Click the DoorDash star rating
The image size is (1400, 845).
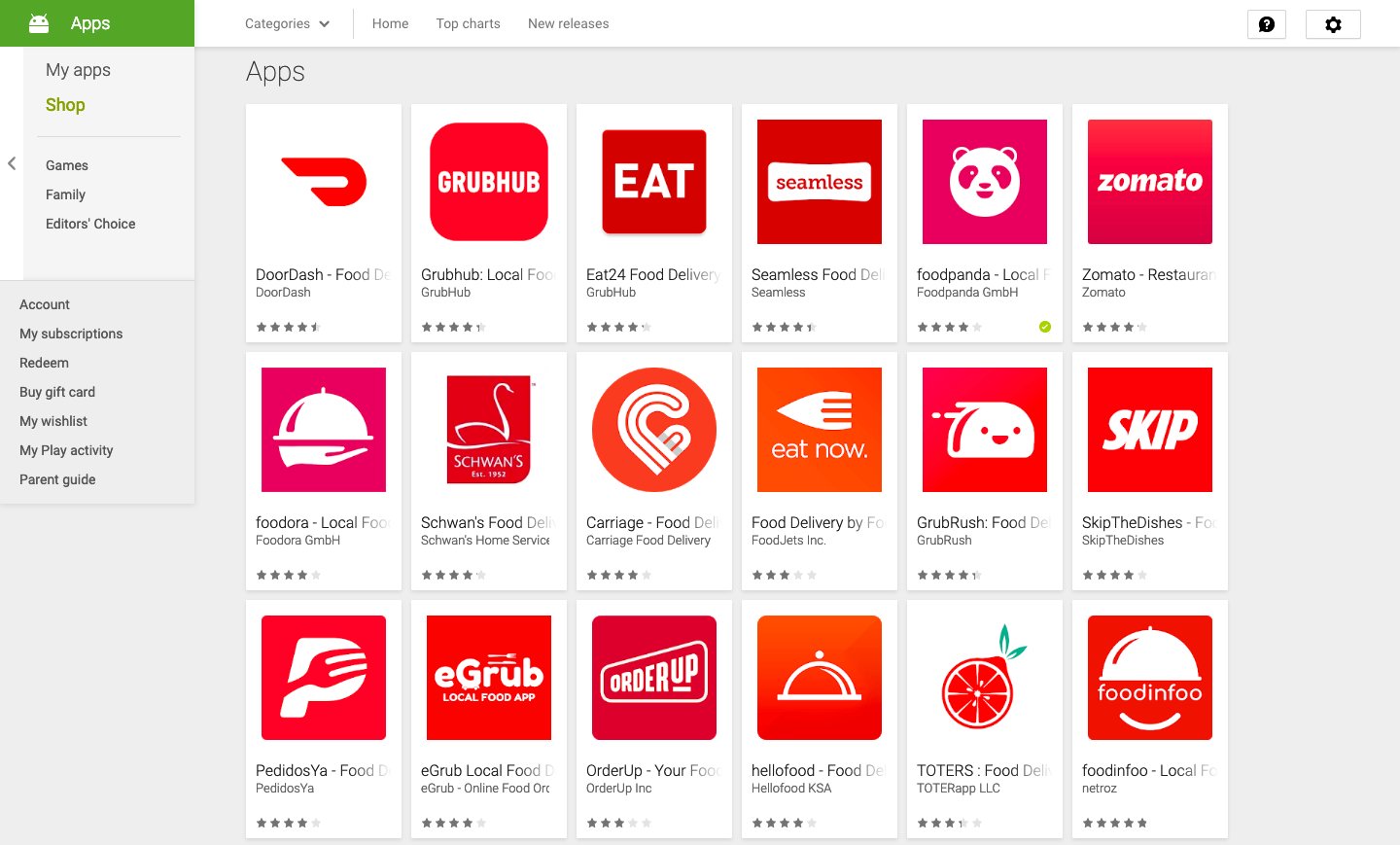click(x=288, y=327)
